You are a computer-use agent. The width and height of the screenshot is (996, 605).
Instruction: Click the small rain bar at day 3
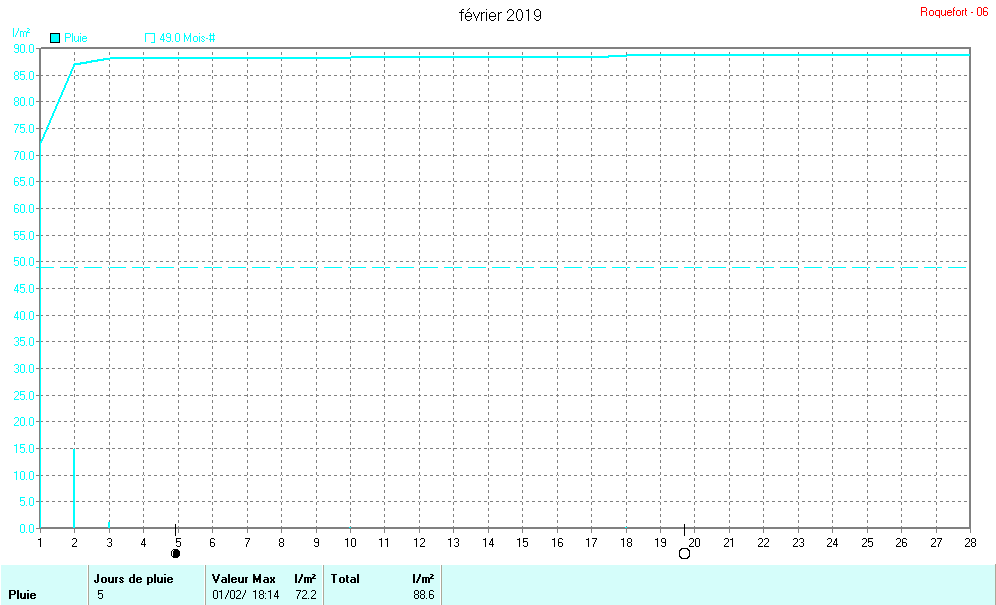(109, 524)
